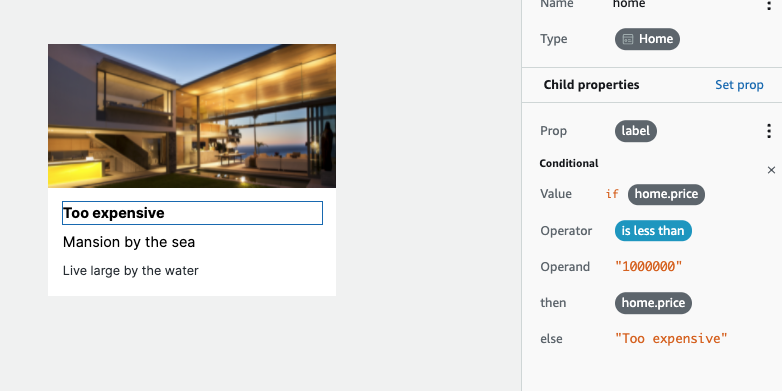This screenshot has height=391, width=782.
Task: Edit the "Too expensive" else value
Action: (x=671, y=339)
